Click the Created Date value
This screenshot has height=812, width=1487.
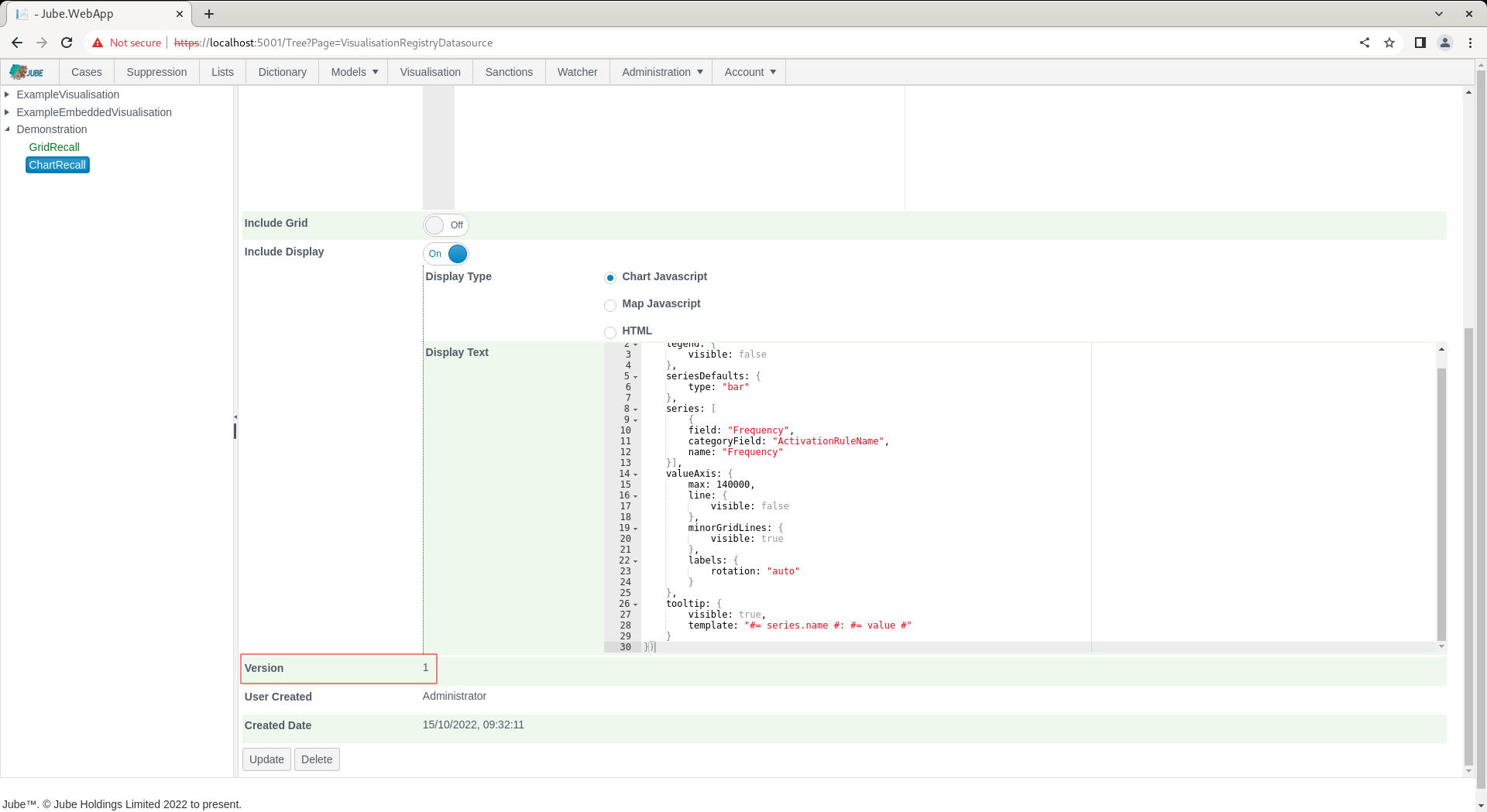pos(473,725)
